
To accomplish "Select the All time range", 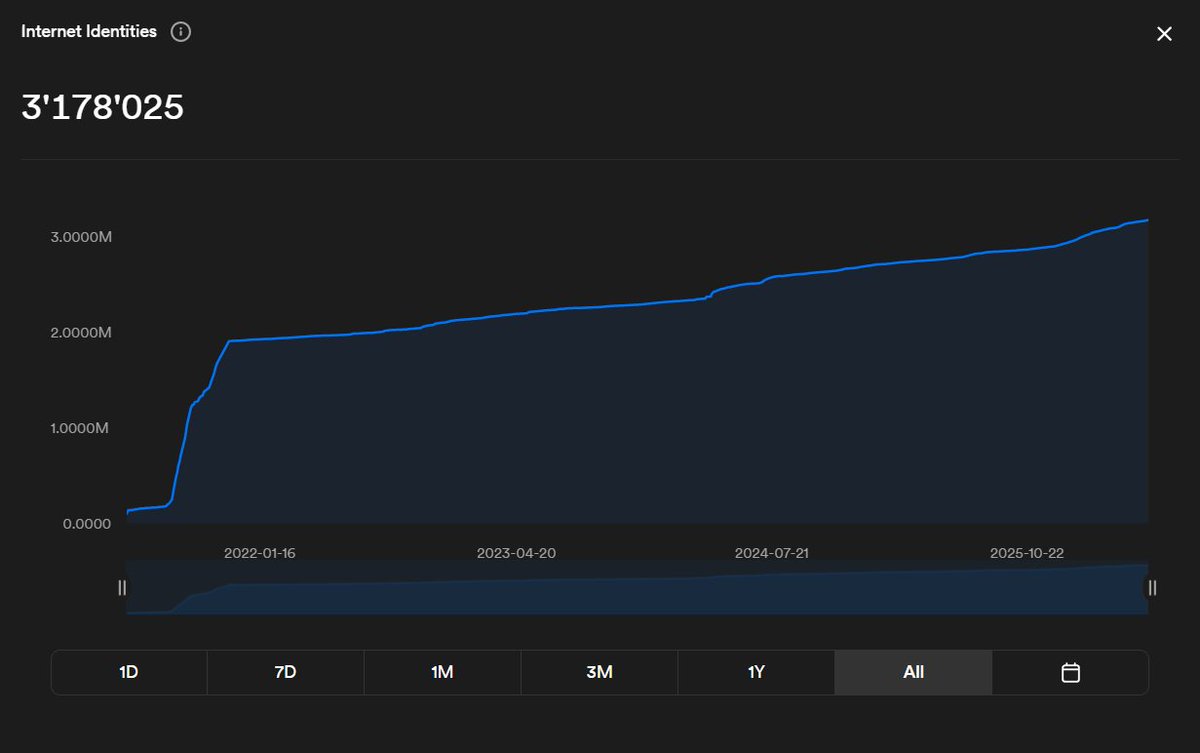I will 913,672.
